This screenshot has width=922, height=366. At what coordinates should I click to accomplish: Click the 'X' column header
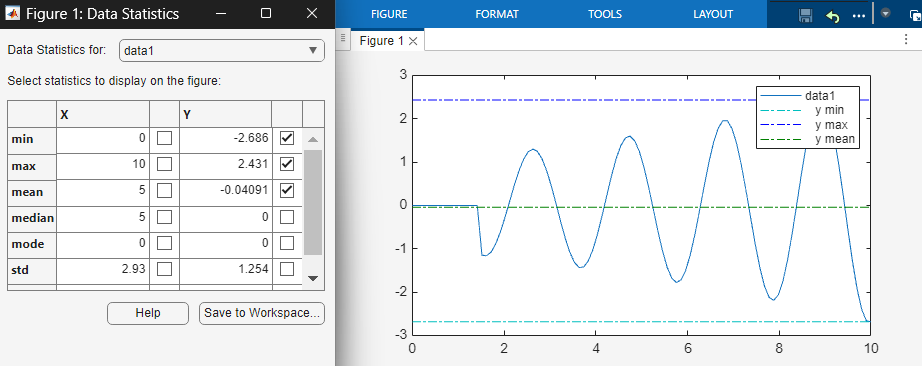103,115
